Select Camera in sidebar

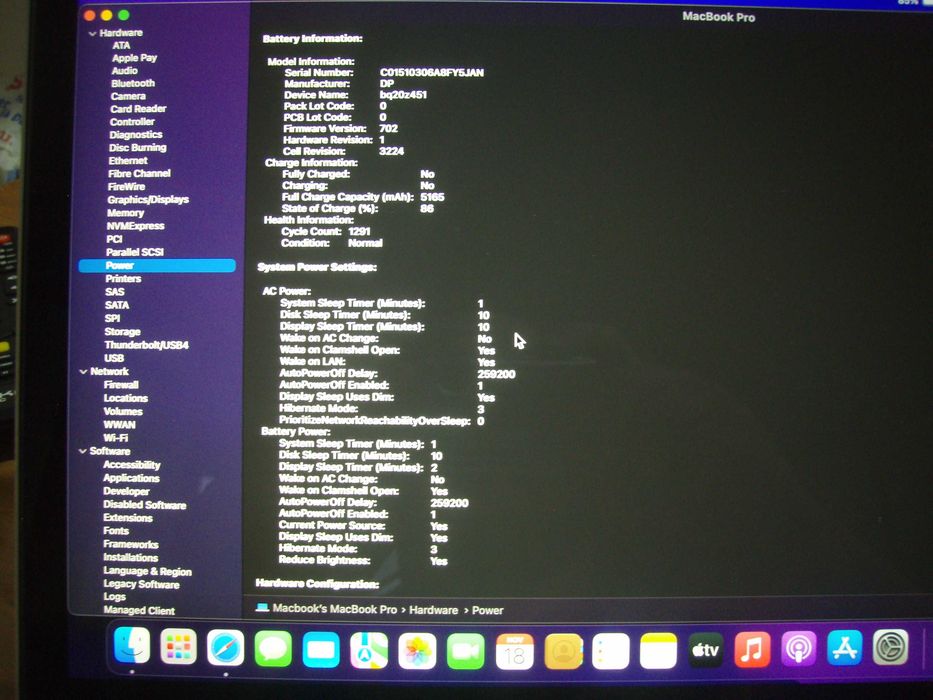(128, 96)
